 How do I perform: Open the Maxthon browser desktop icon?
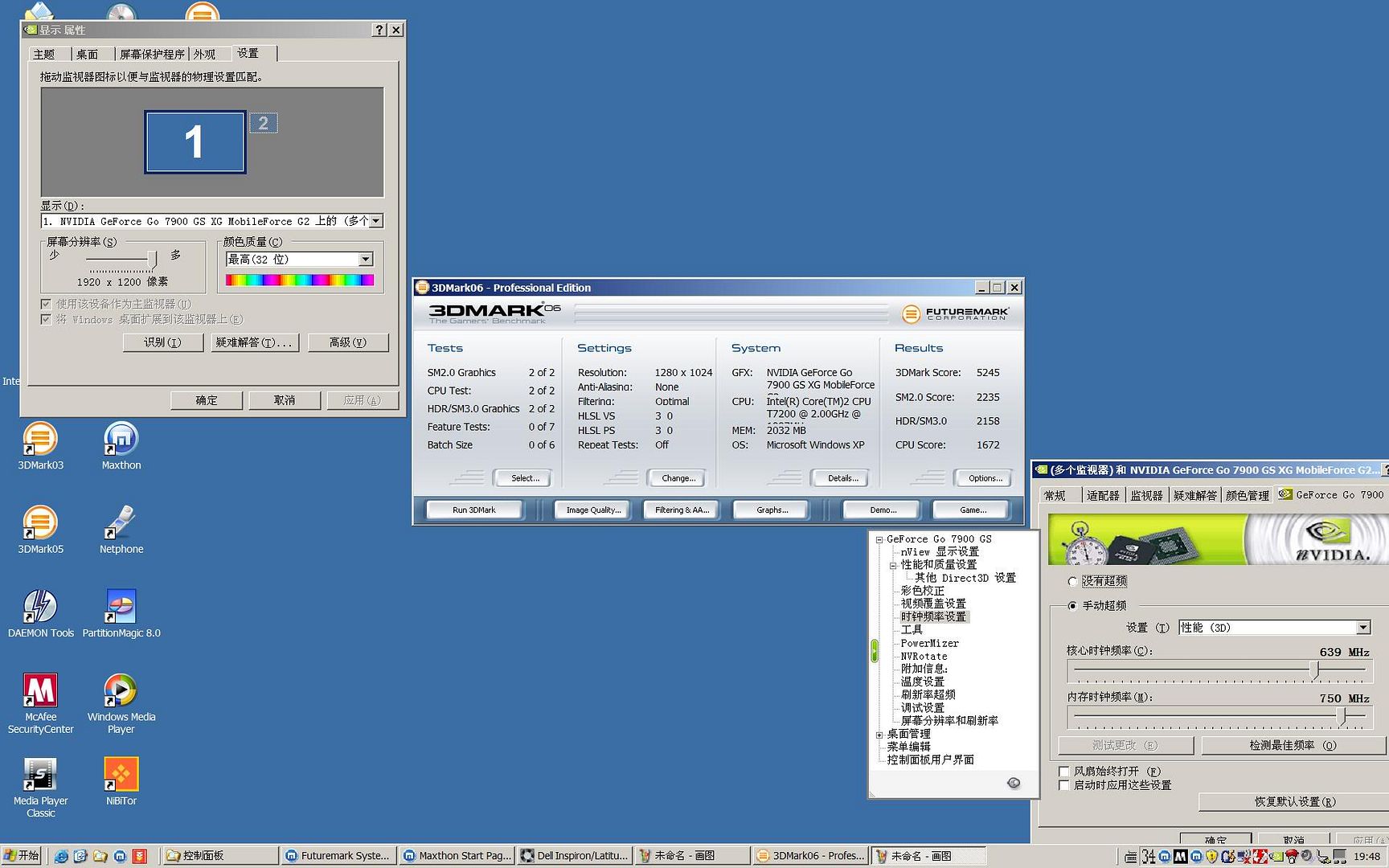pyautogui.click(x=121, y=440)
